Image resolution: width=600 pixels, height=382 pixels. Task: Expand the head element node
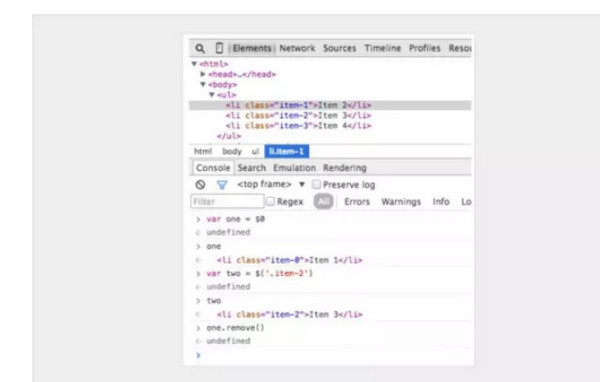(x=203, y=74)
